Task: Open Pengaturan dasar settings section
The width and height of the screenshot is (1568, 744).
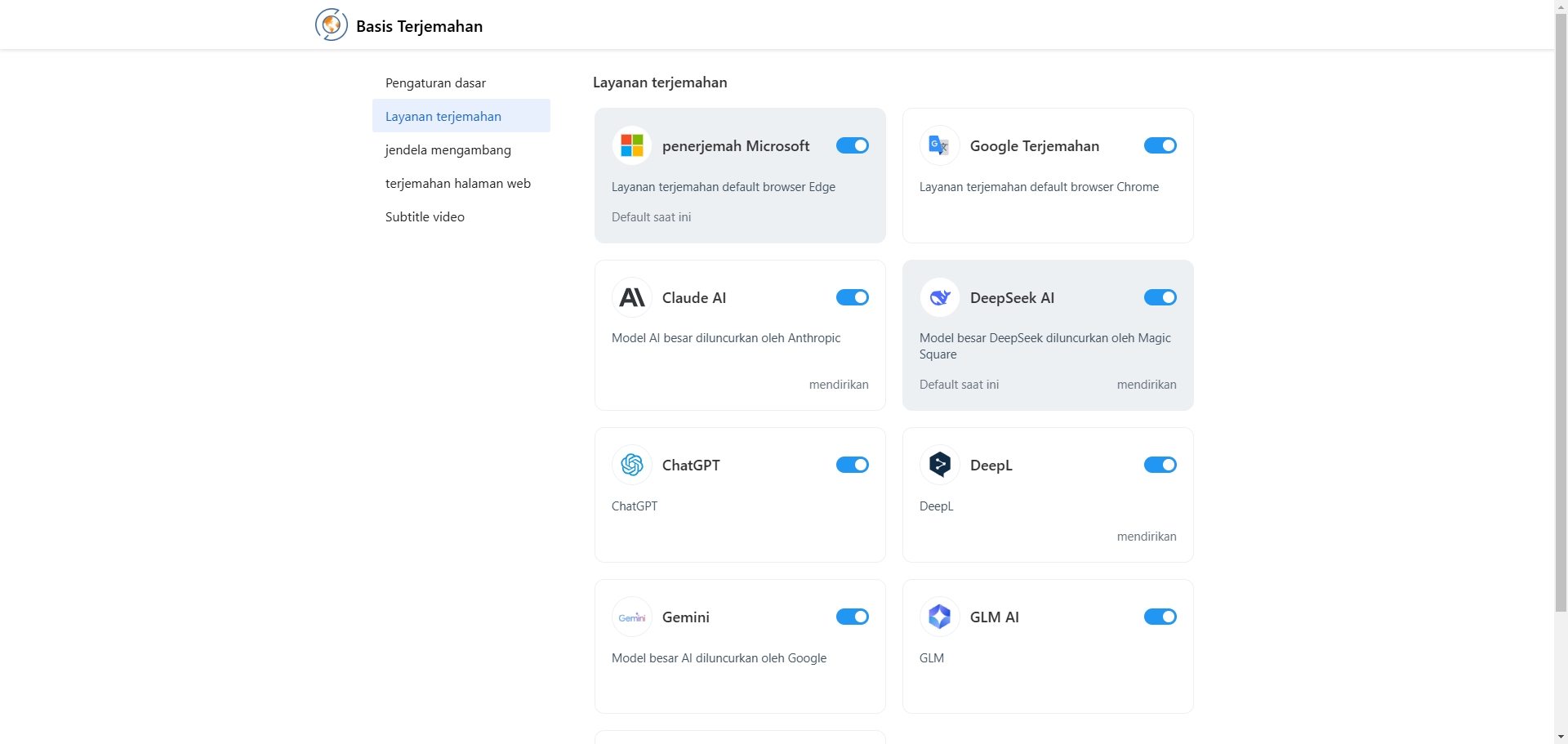Action: pyautogui.click(x=461, y=82)
